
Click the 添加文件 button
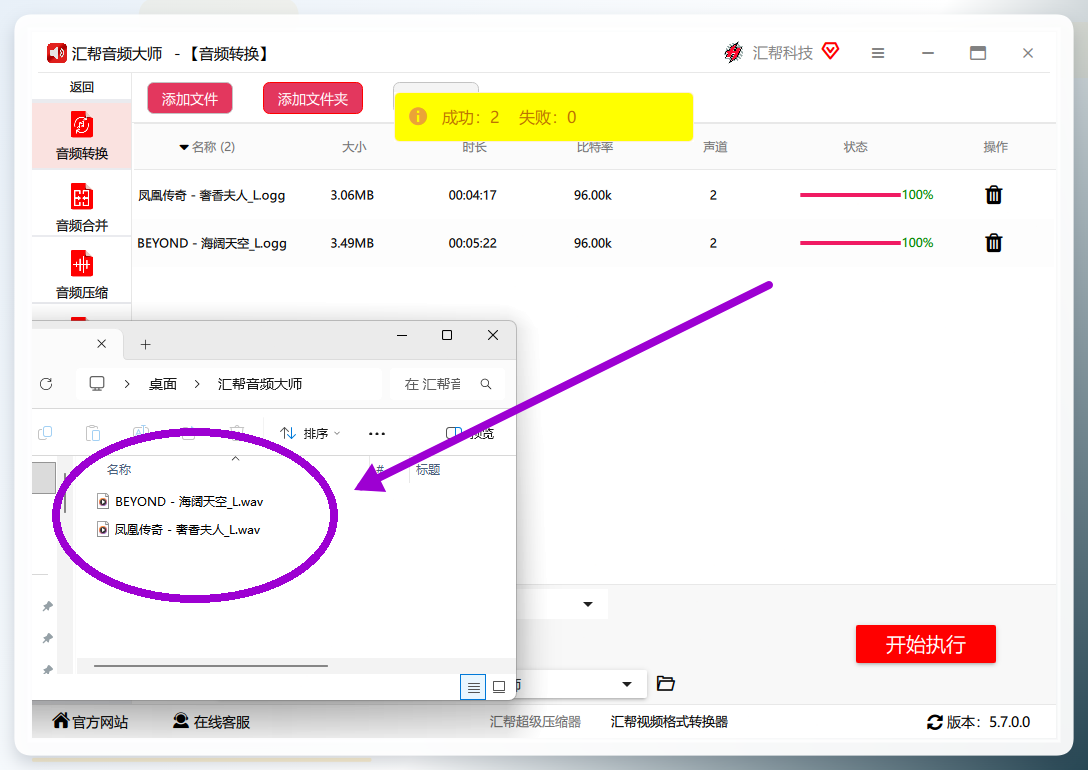click(x=190, y=99)
